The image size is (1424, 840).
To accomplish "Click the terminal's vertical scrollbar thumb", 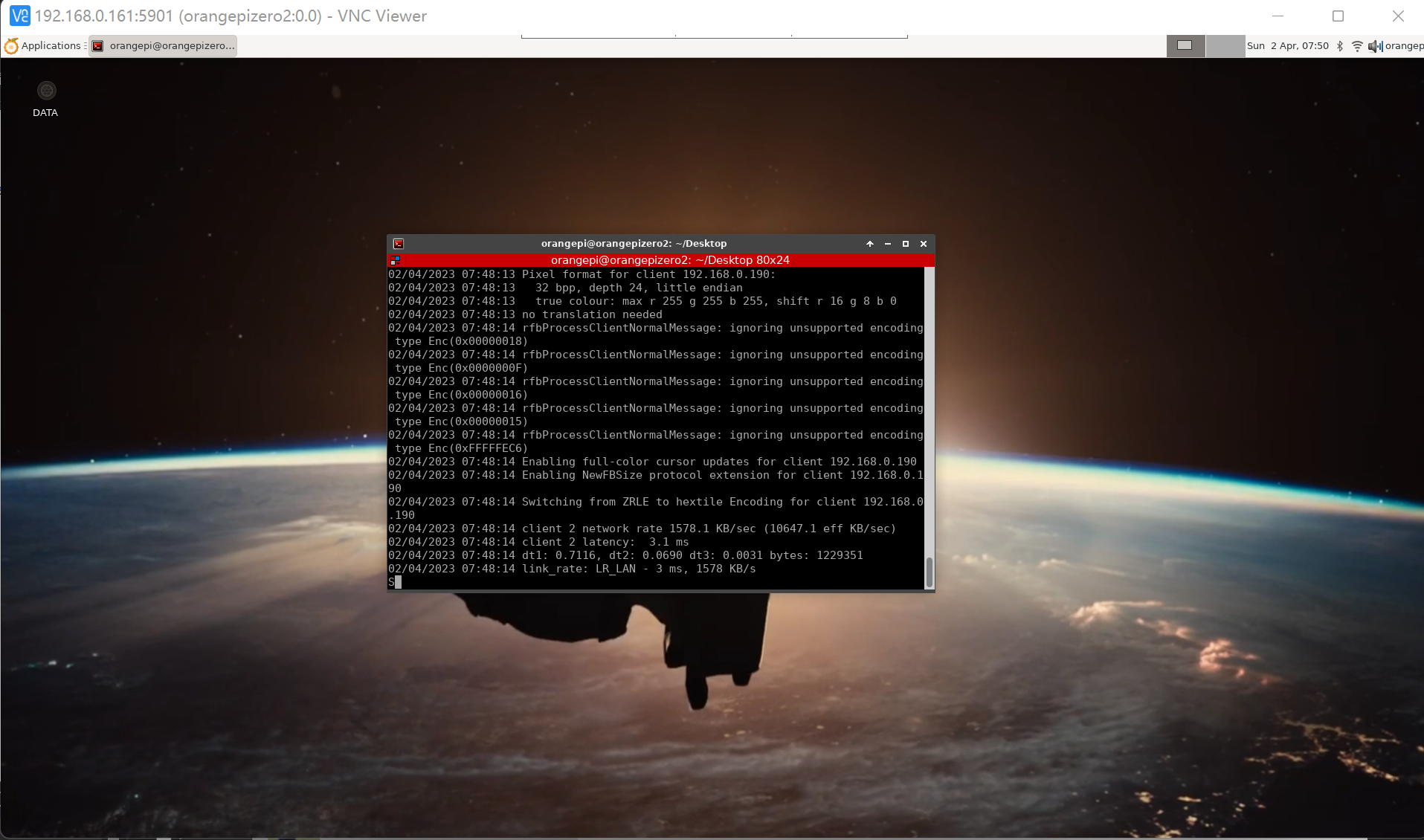I will [x=929, y=572].
